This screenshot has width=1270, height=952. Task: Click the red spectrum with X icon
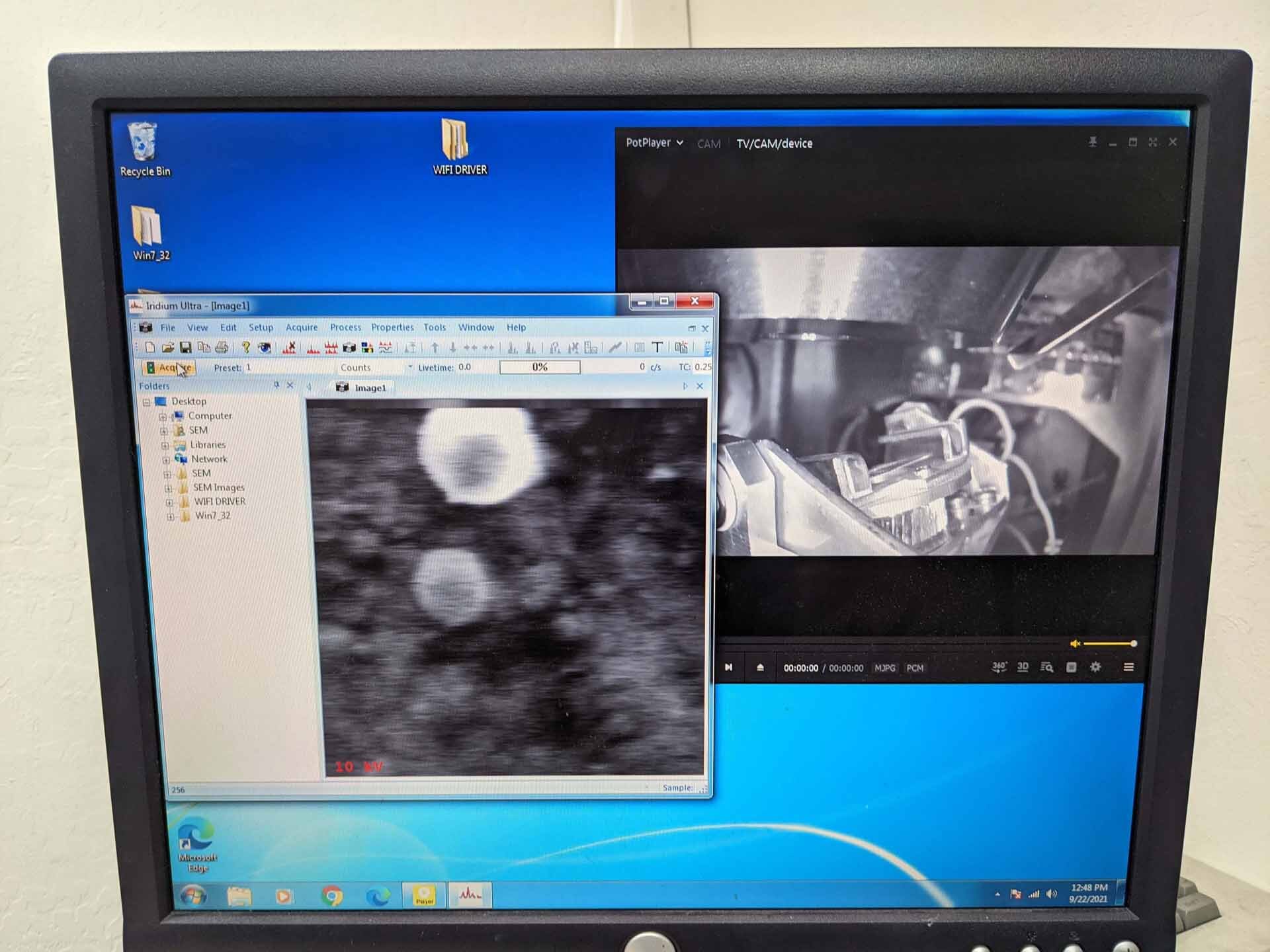pos(289,347)
